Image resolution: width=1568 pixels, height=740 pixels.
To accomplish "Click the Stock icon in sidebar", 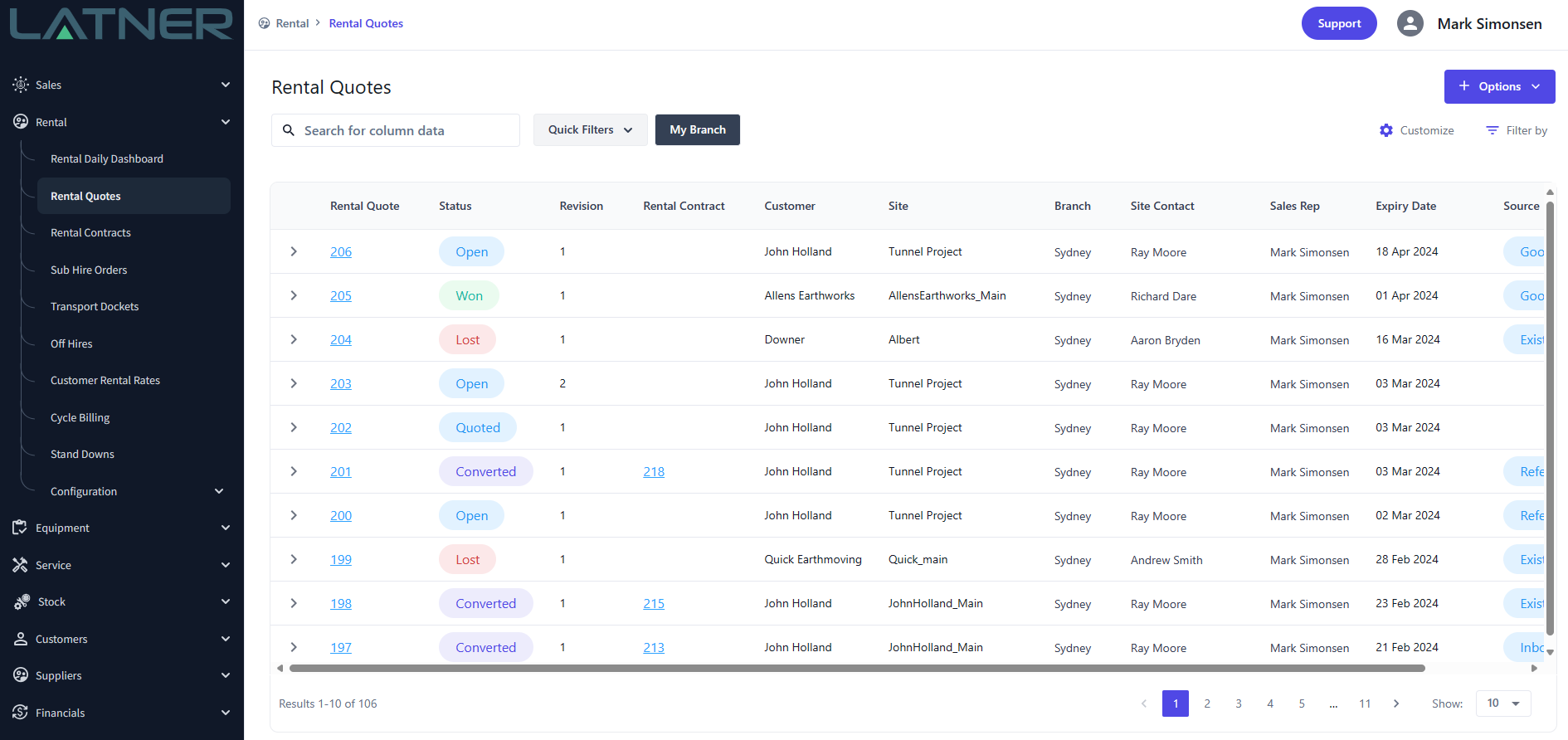I will point(22,602).
